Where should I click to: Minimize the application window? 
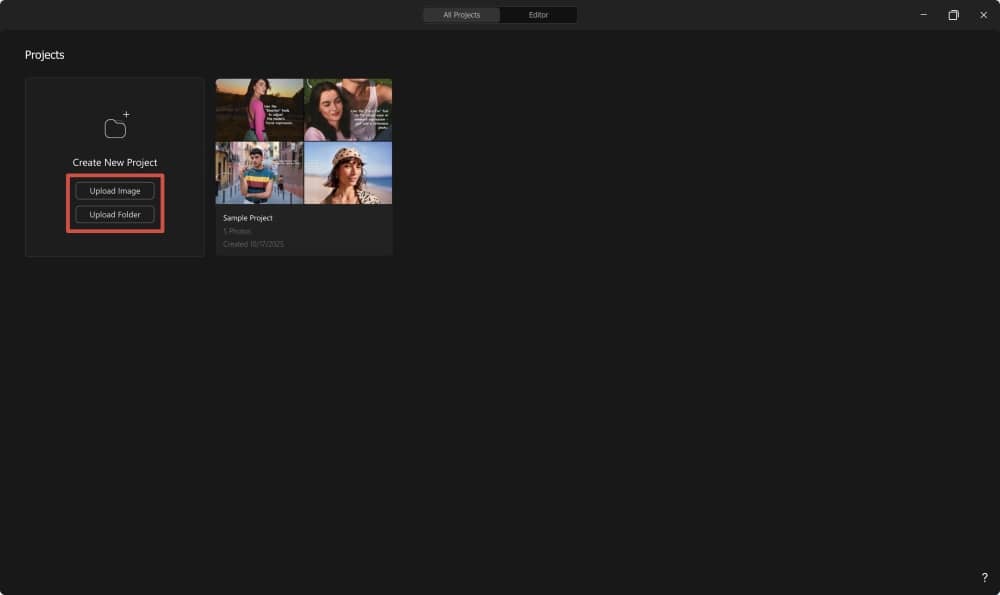point(923,14)
